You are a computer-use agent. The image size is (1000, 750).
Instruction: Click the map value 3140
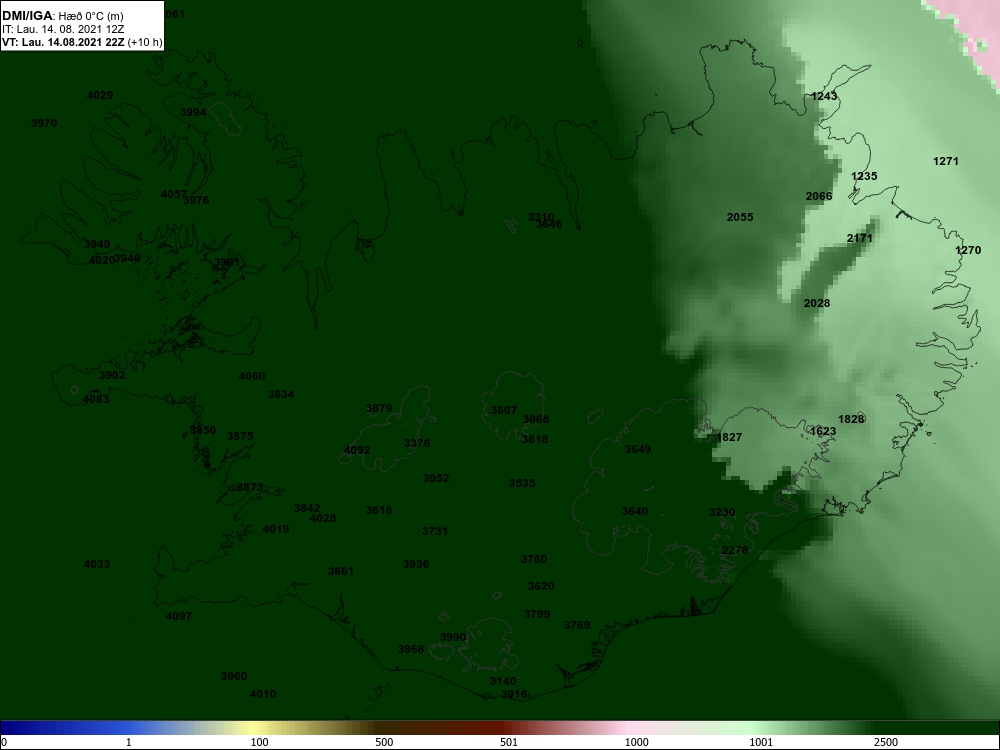click(x=503, y=681)
